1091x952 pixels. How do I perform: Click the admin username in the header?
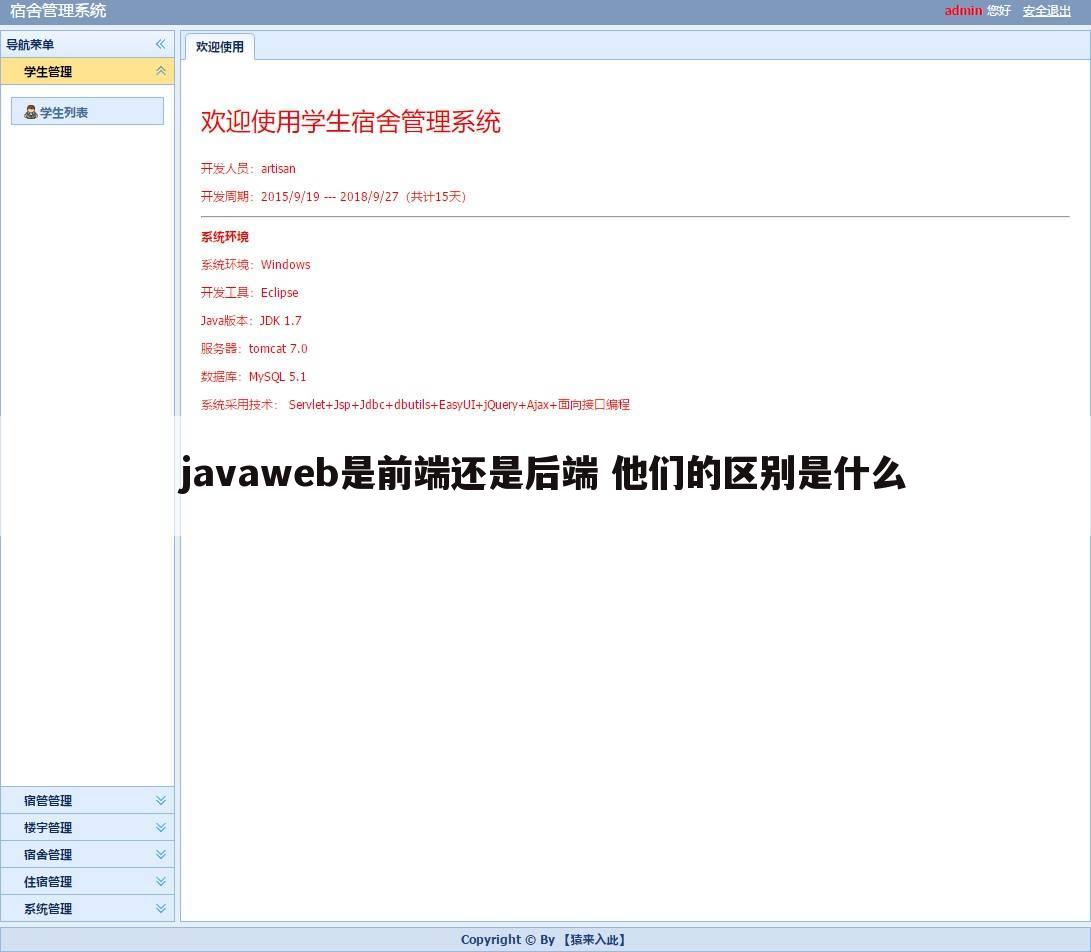tap(963, 10)
